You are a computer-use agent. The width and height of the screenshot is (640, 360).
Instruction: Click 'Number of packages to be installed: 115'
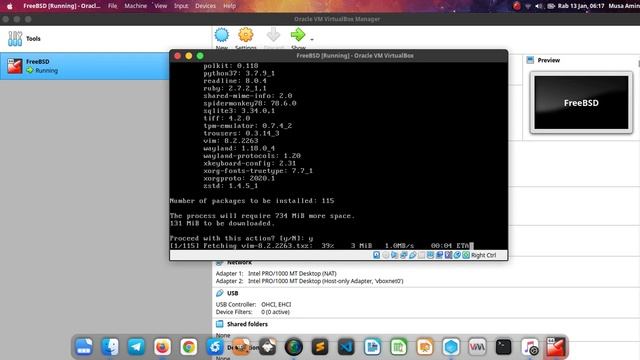pyautogui.click(x=252, y=201)
